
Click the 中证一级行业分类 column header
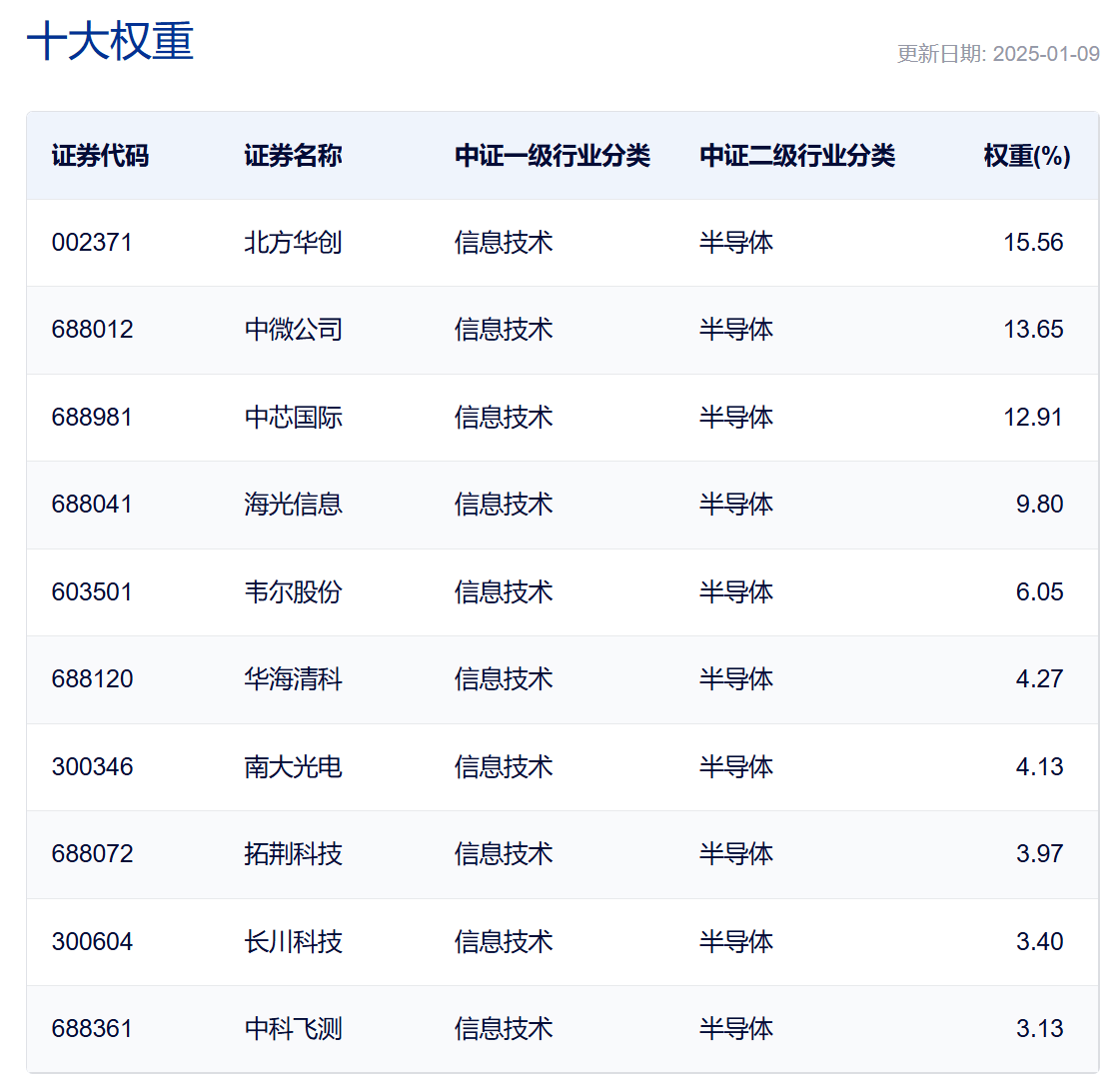pos(553,156)
